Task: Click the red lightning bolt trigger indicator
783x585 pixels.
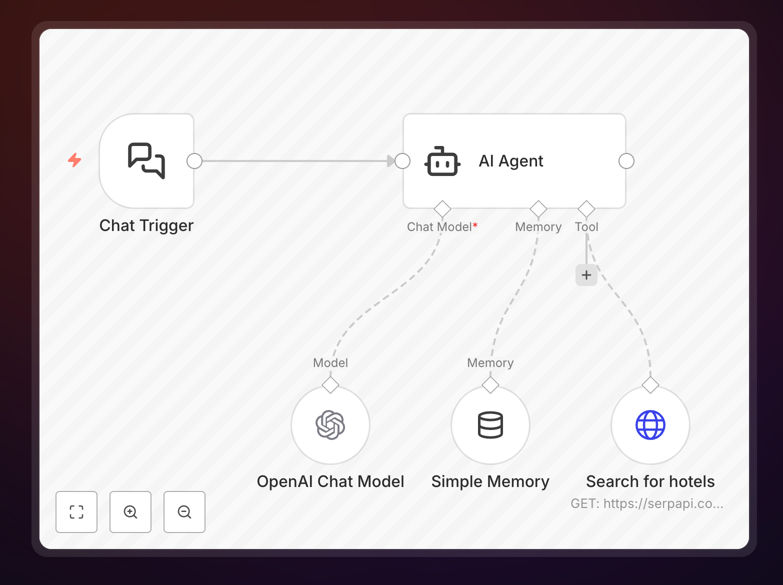Action: [x=74, y=160]
